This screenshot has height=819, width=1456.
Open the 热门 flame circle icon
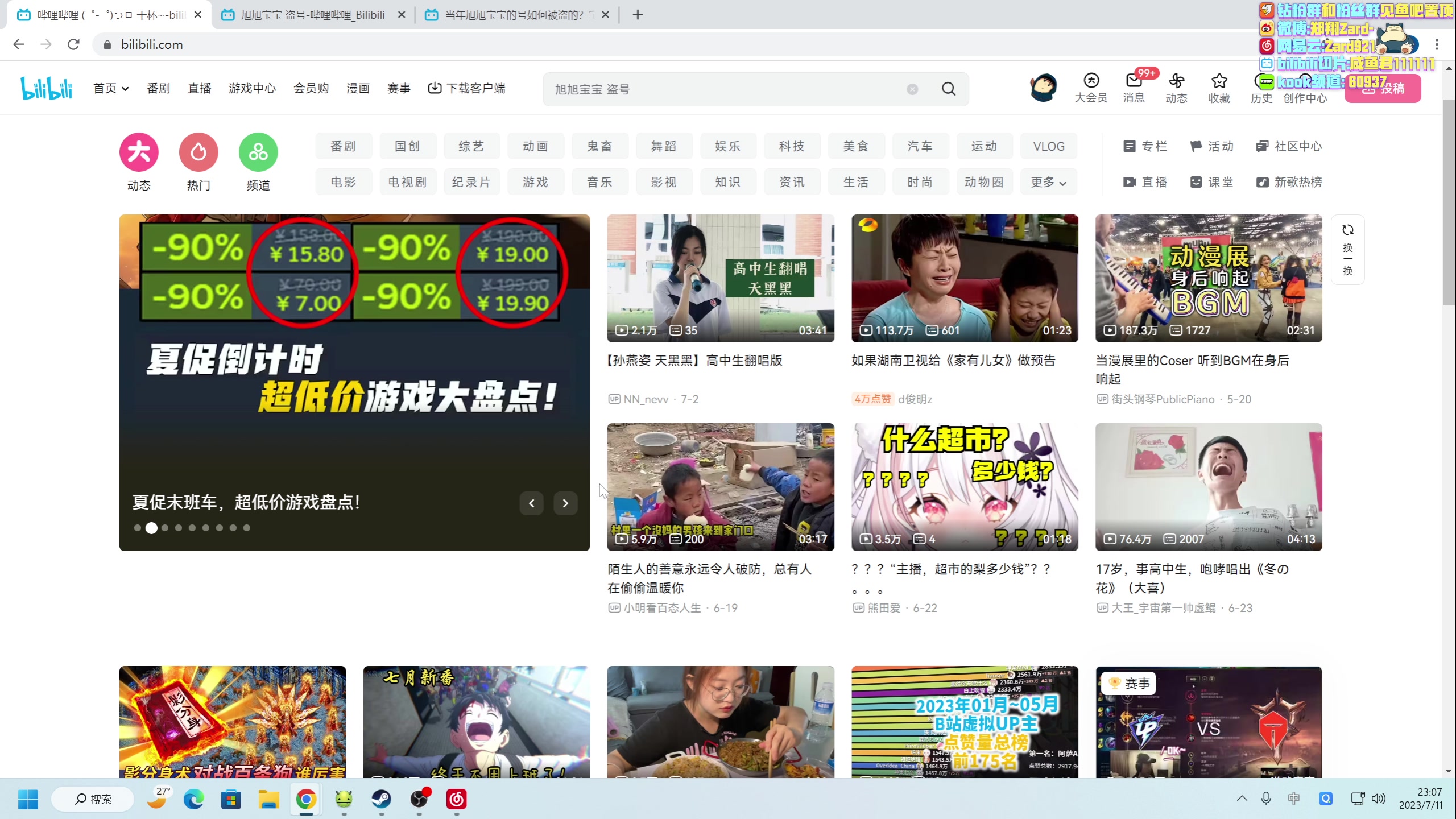pyautogui.click(x=198, y=152)
